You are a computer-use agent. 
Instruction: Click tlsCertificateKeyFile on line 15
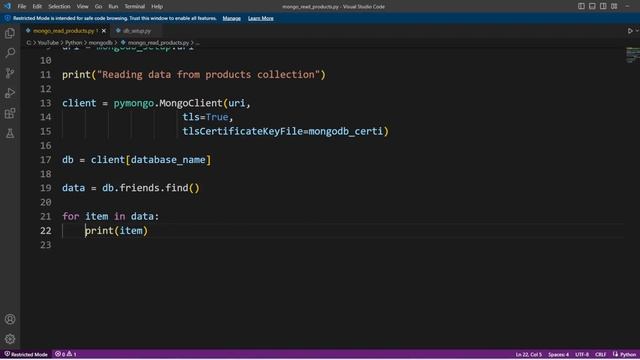pyautogui.click(x=243, y=131)
